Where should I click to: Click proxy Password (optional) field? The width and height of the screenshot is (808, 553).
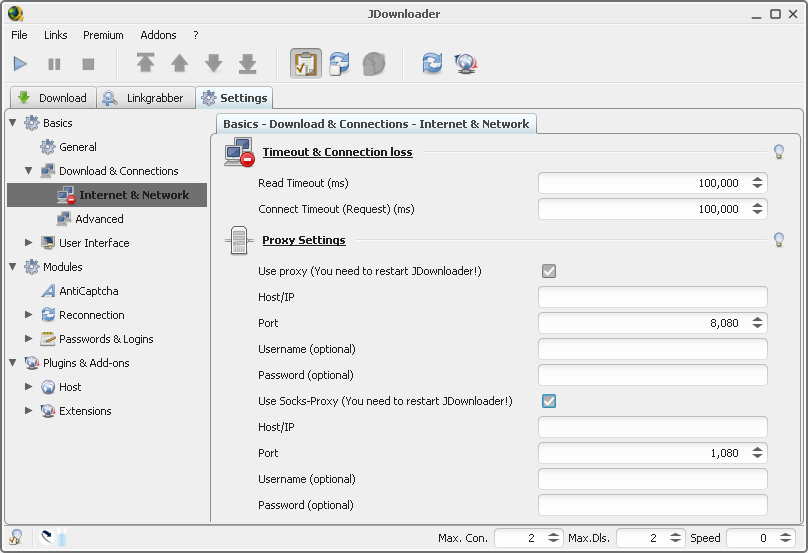tap(652, 375)
